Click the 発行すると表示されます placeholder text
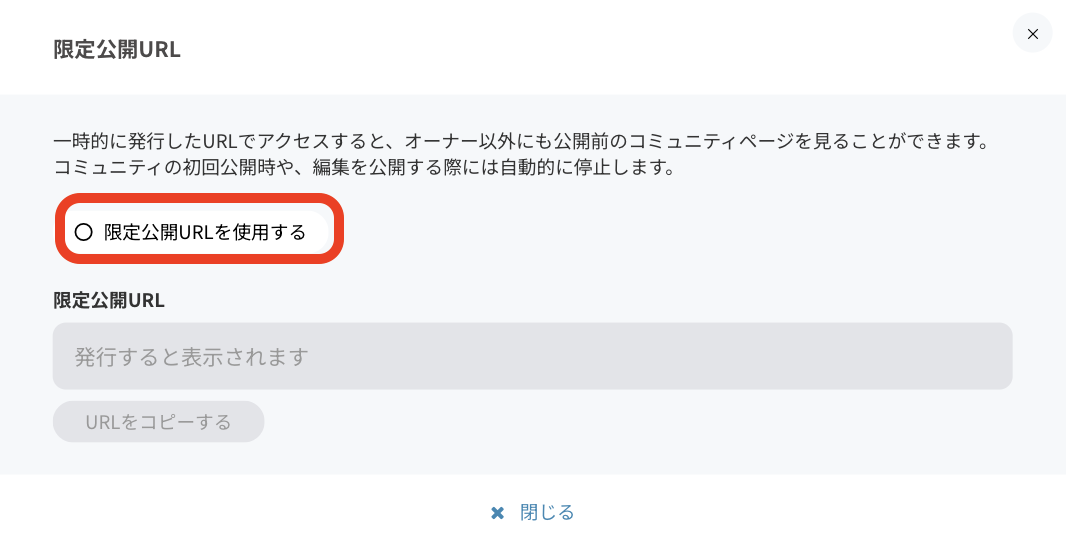Screen dimensions: 1066x538 [191, 357]
